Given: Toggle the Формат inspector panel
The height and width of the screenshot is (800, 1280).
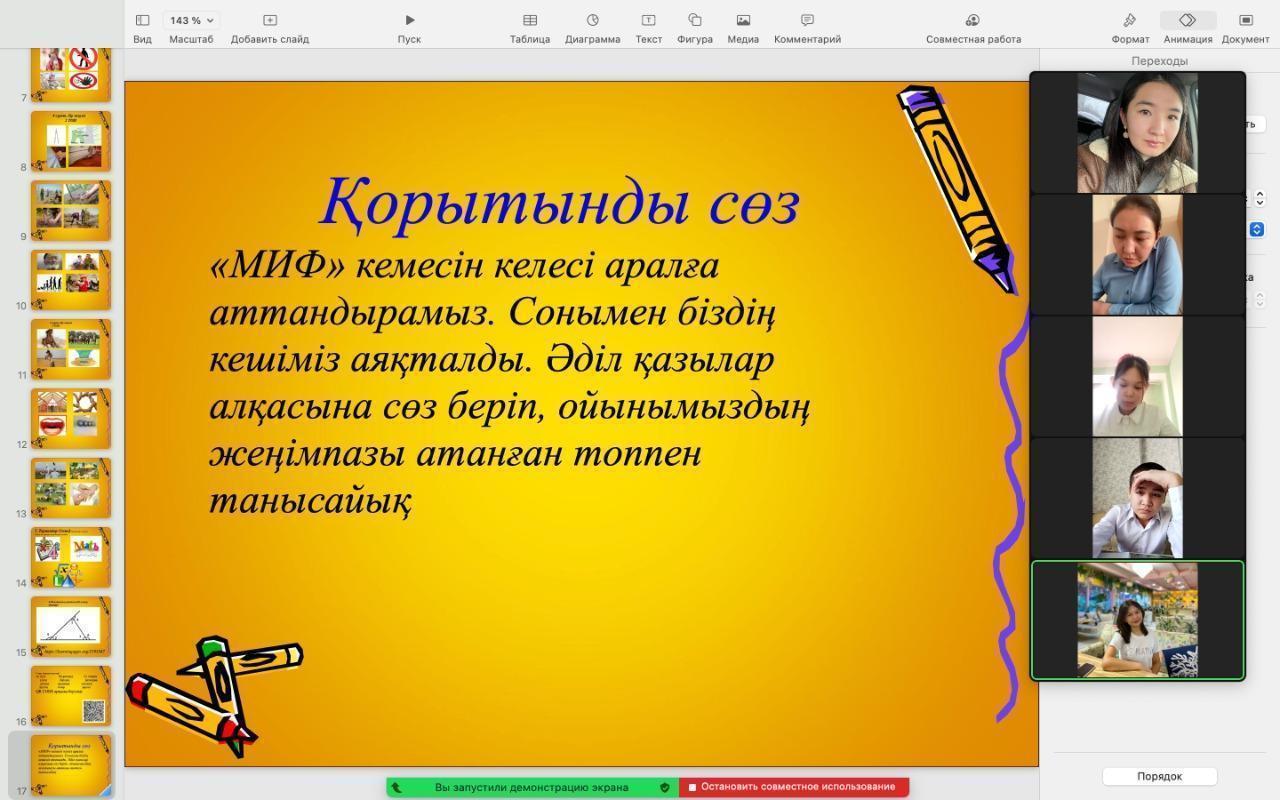Looking at the screenshot, I should (1129, 20).
